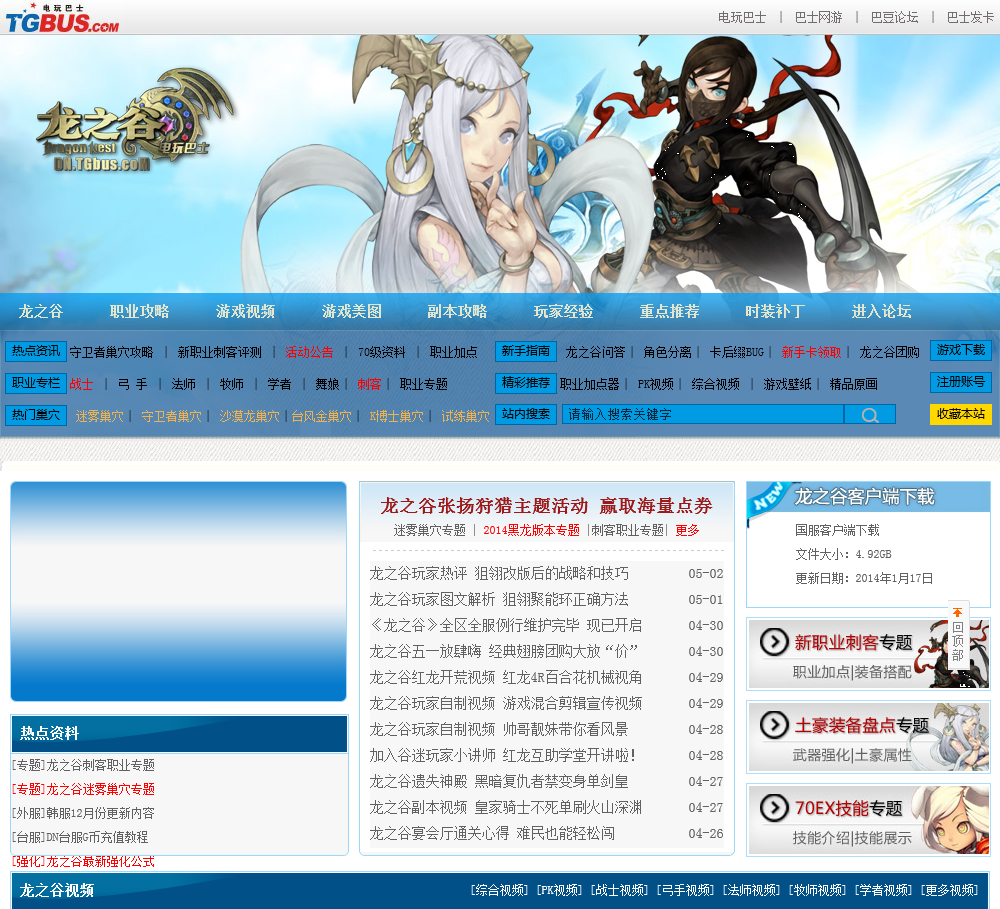Select the 职业攻略 nav tab
The height and width of the screenshot is (909, 1000).
point(139,311)
